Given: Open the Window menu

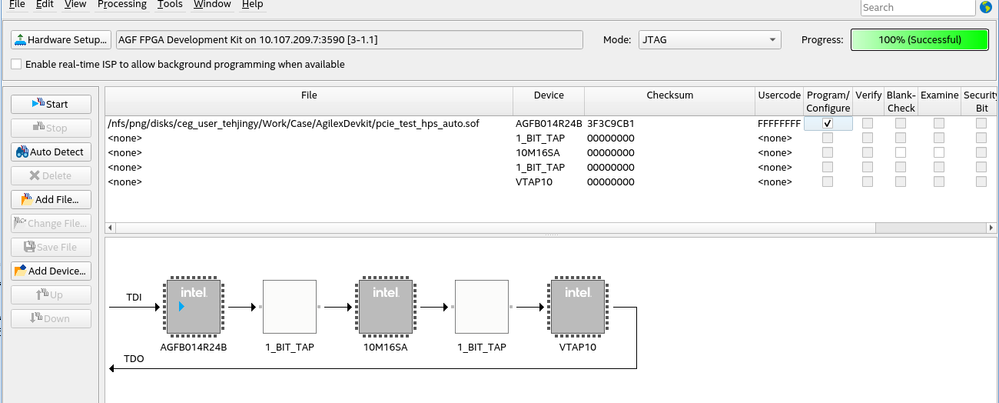Looking at the screenshot, I should (212, 5).
